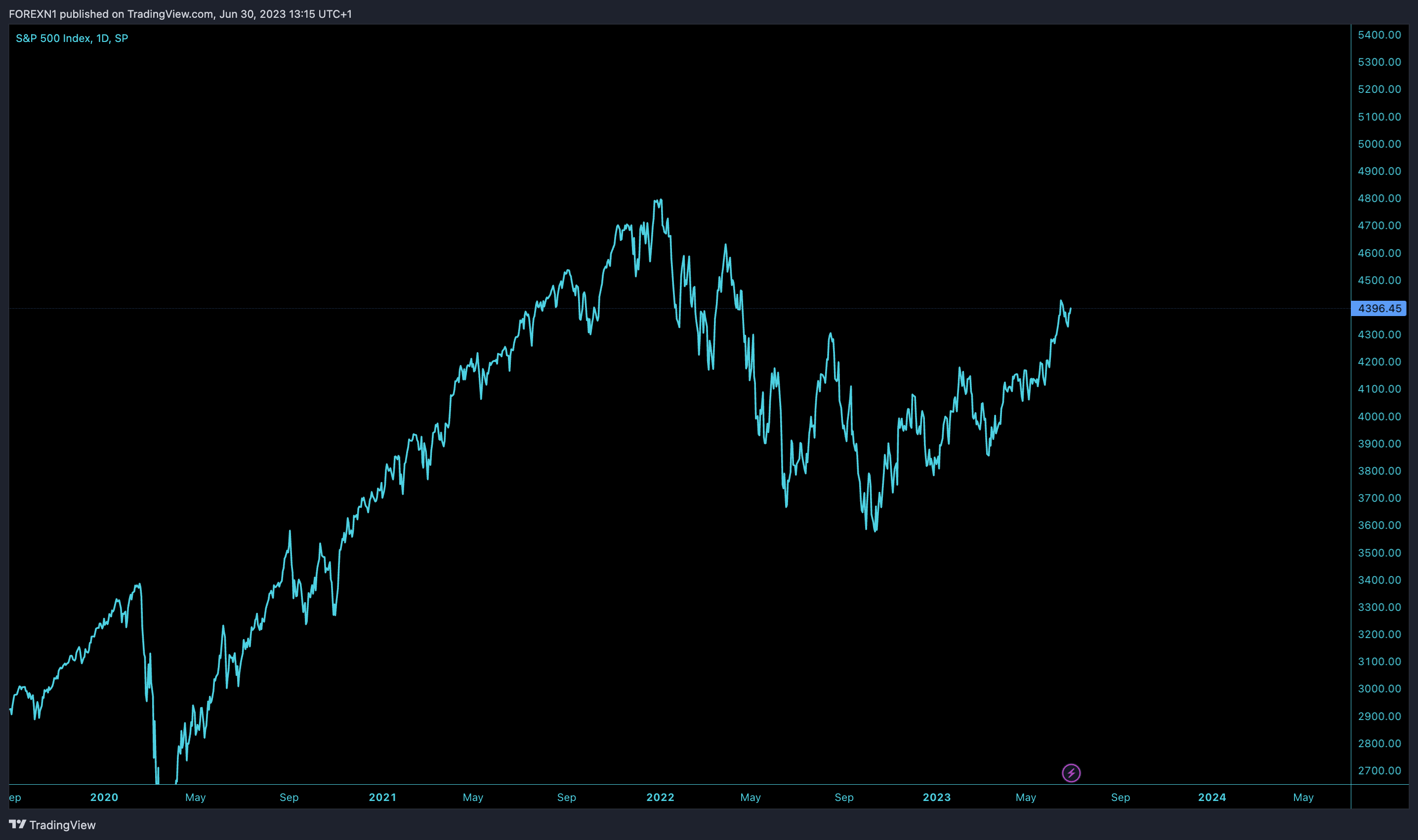Click the 5400.00 price axis label
The image size is (1418, 840).
click(x=1379, y=35)
